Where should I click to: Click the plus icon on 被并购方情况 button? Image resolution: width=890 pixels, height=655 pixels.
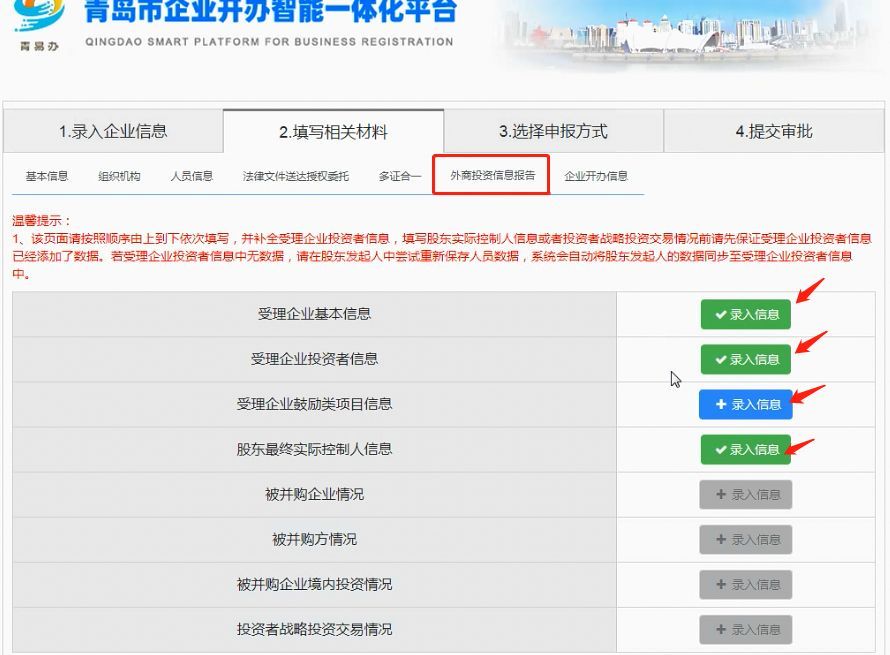point(722,539)
